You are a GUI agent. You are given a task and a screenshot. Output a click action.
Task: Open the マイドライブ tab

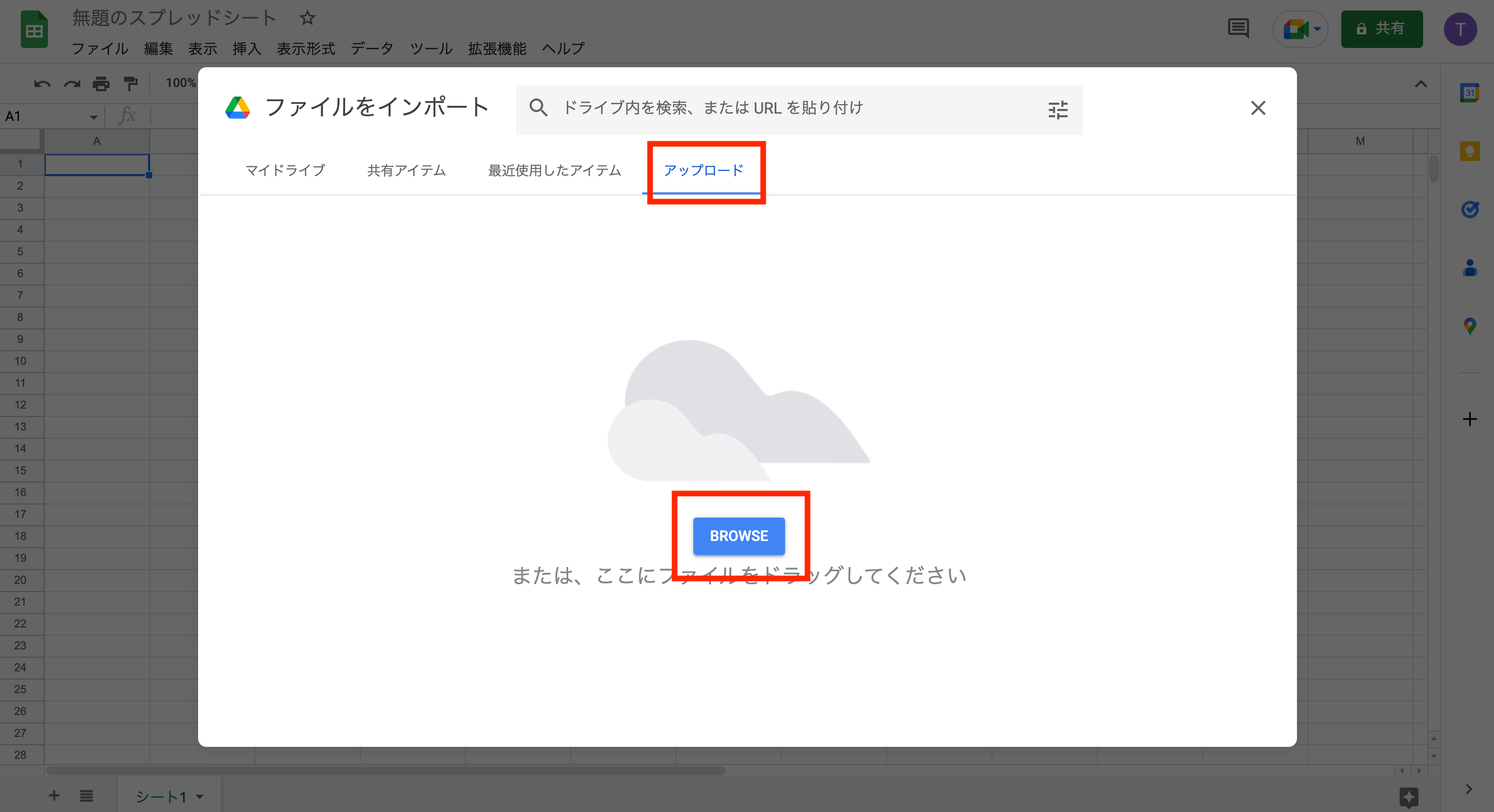(285, 170)
